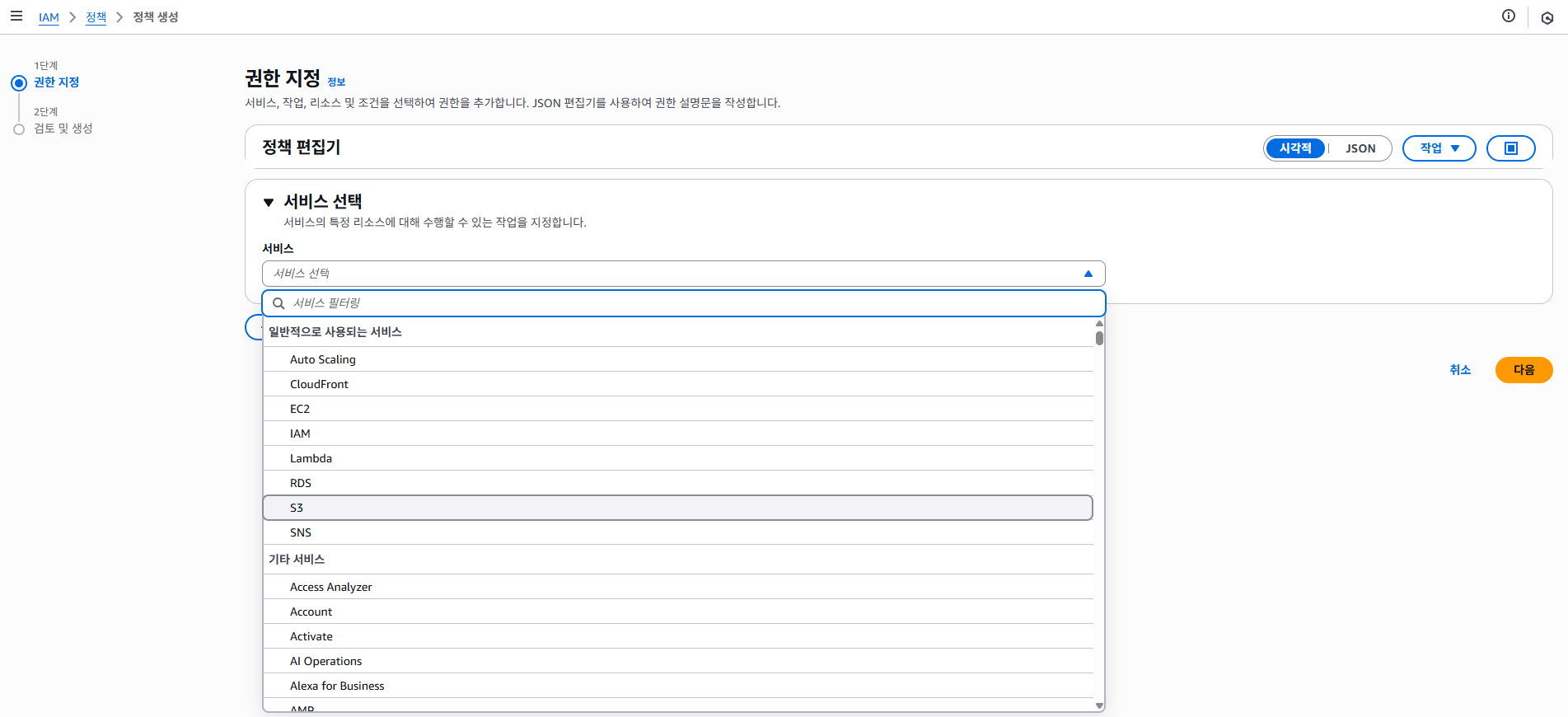Select the highlighted S3 service

tap(678, 508)
